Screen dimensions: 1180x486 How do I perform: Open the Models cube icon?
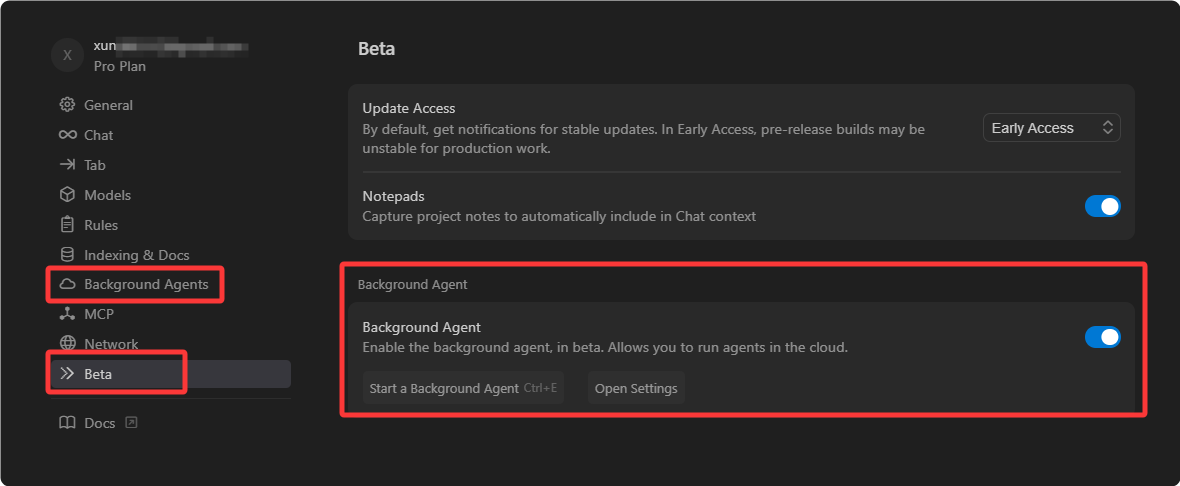(x=68, y=195)
